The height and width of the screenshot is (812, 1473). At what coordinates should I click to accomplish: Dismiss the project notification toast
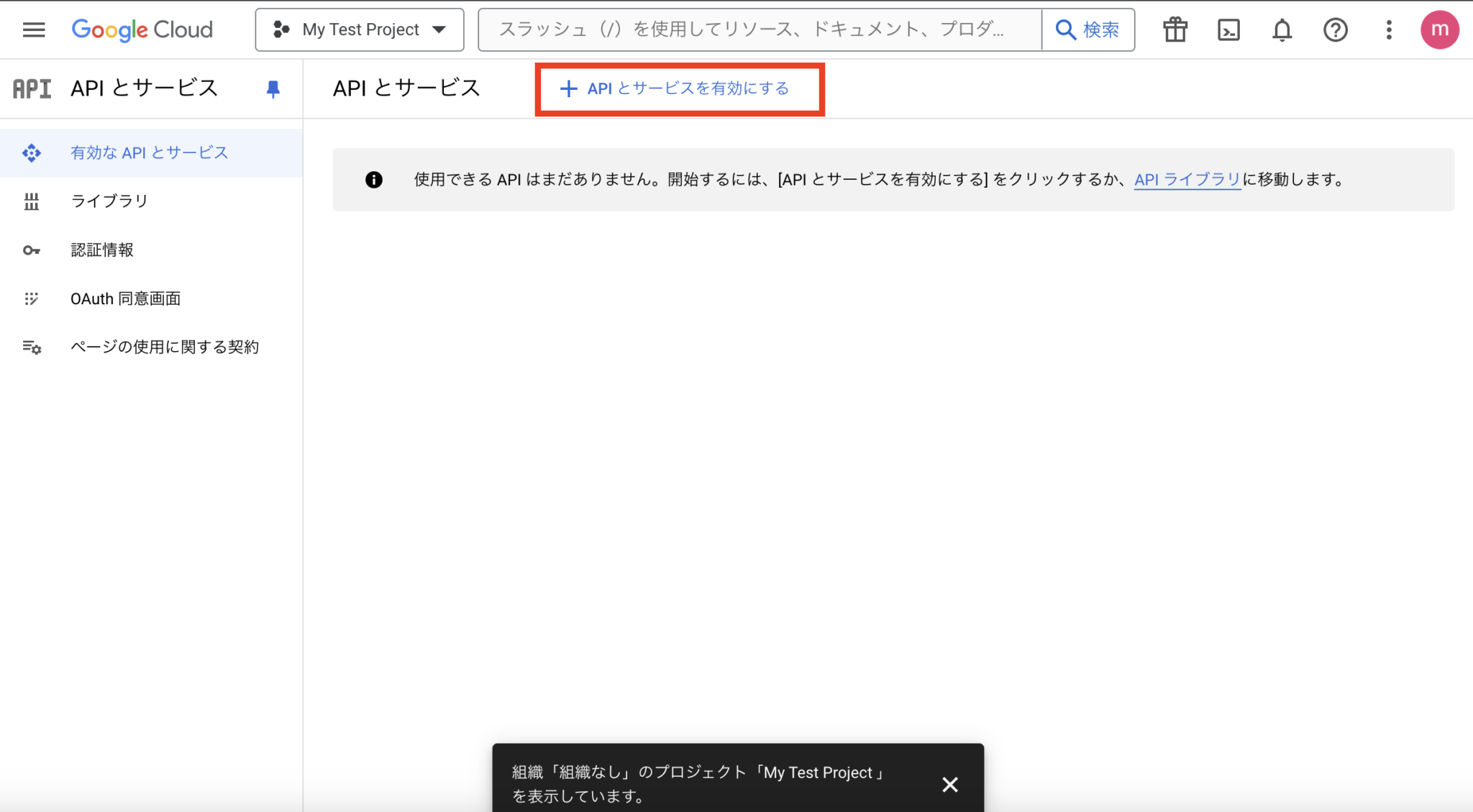(x=949, y=784)
